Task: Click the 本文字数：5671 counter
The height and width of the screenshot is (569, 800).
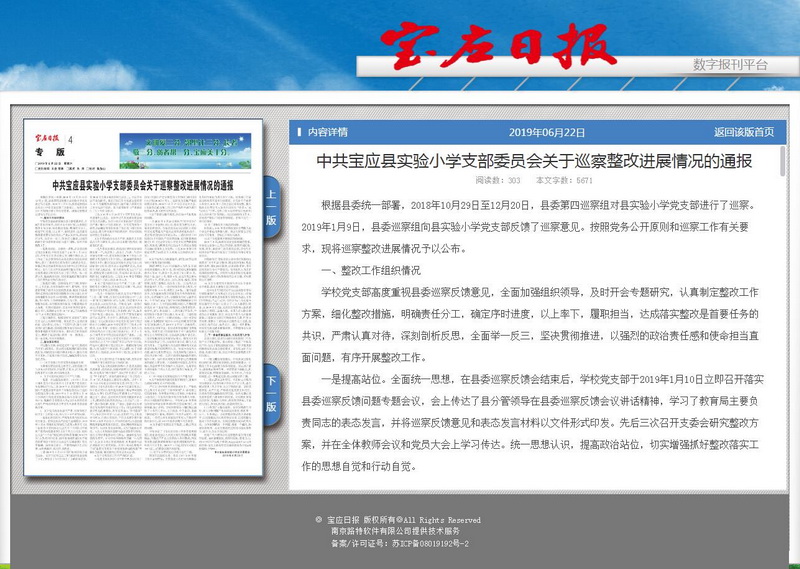Action: click(x=564, y=180)
